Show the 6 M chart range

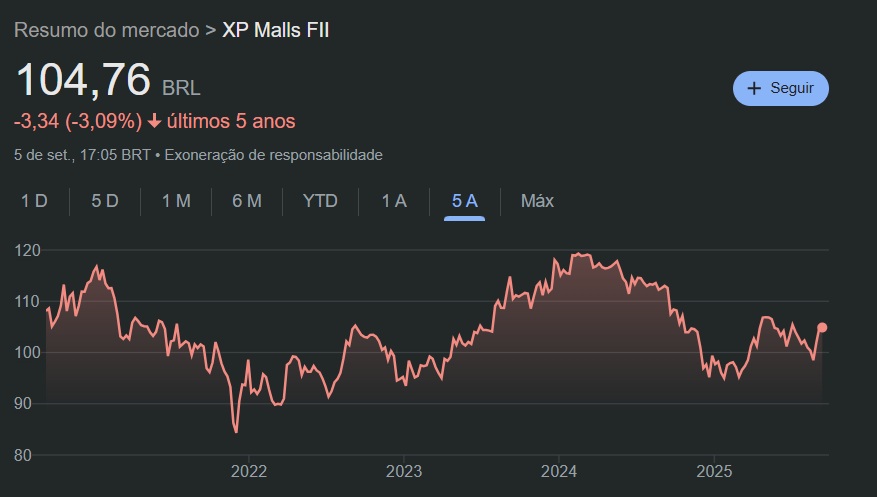247,201
